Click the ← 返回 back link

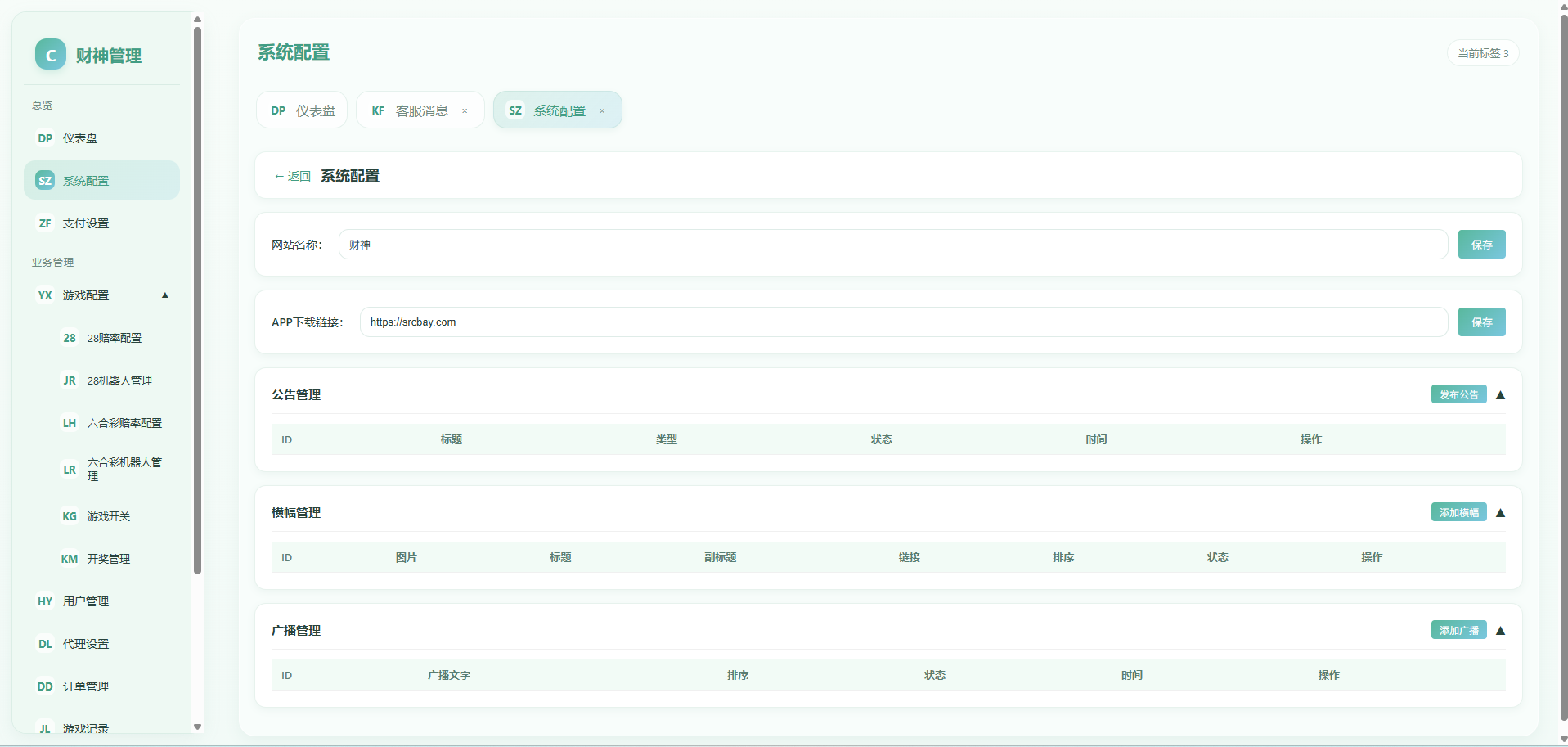[x=293, y=176]
